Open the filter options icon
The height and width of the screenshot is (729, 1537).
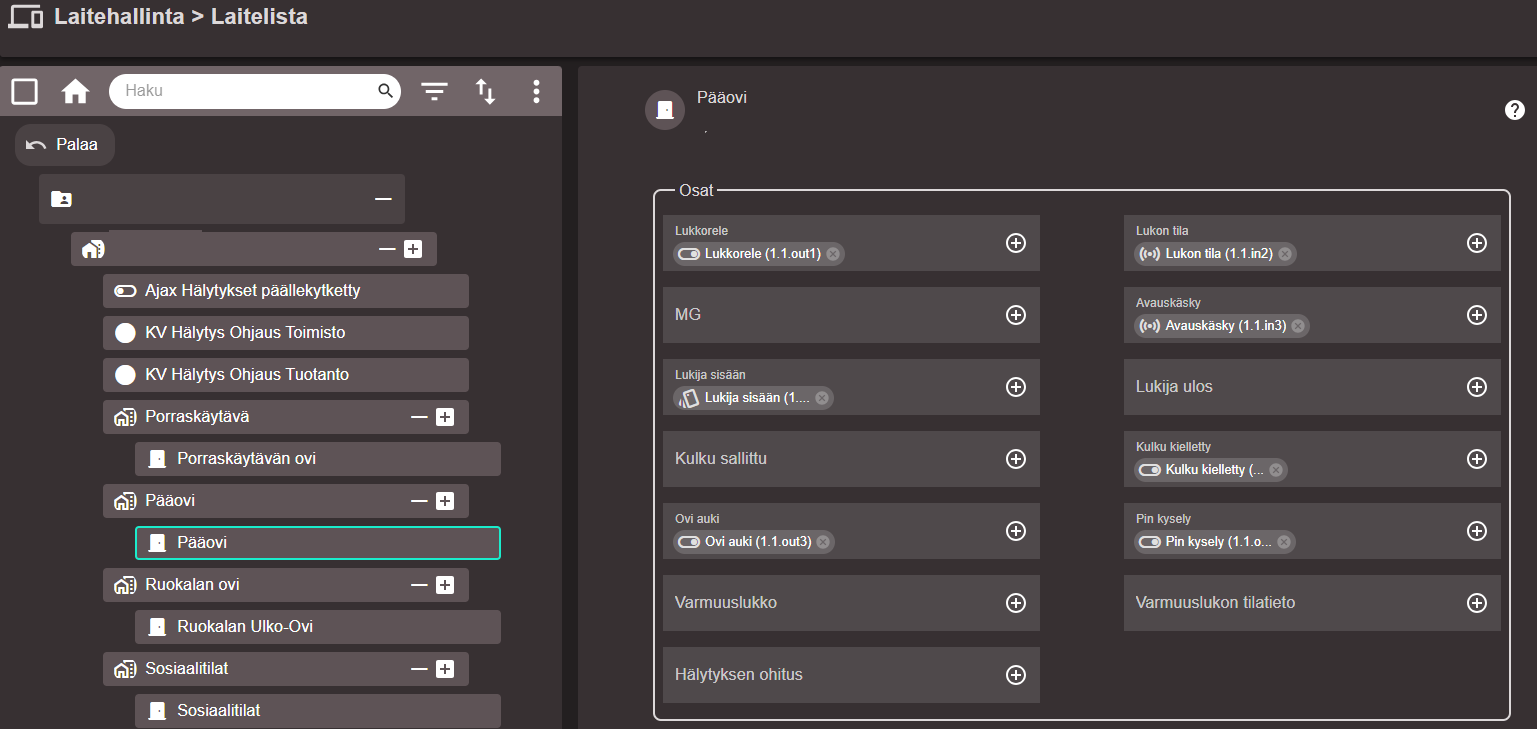point(434,92)
